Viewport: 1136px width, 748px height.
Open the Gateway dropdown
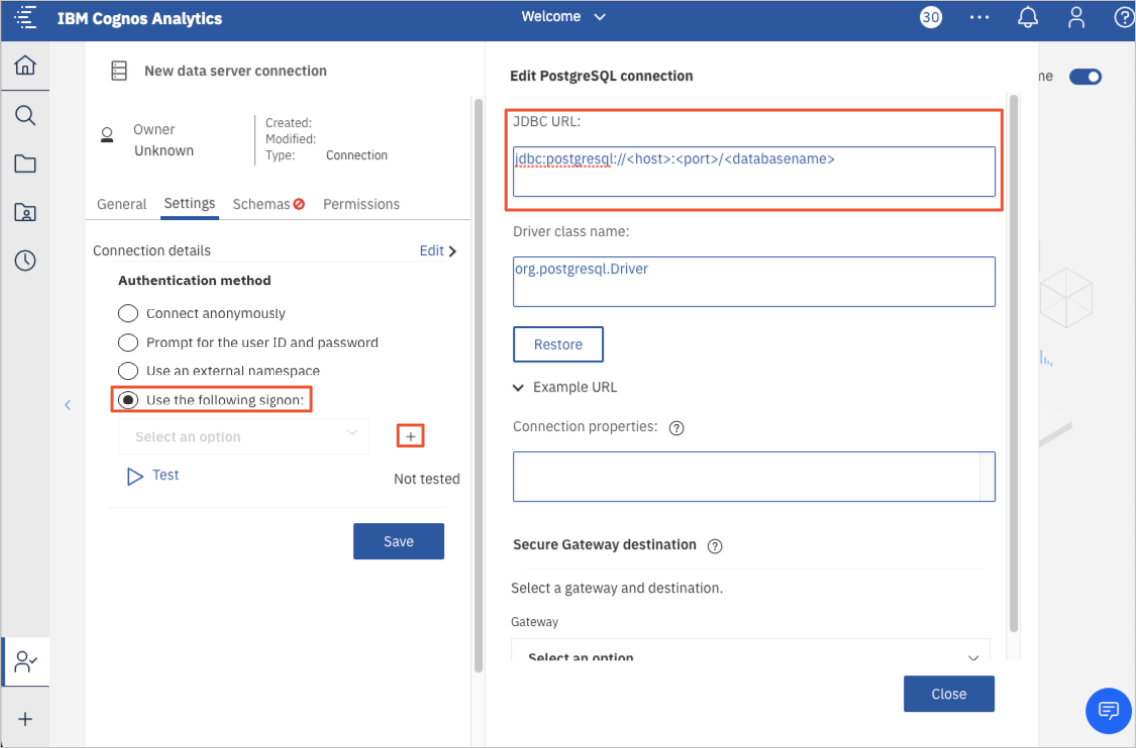tap(751, 651)
